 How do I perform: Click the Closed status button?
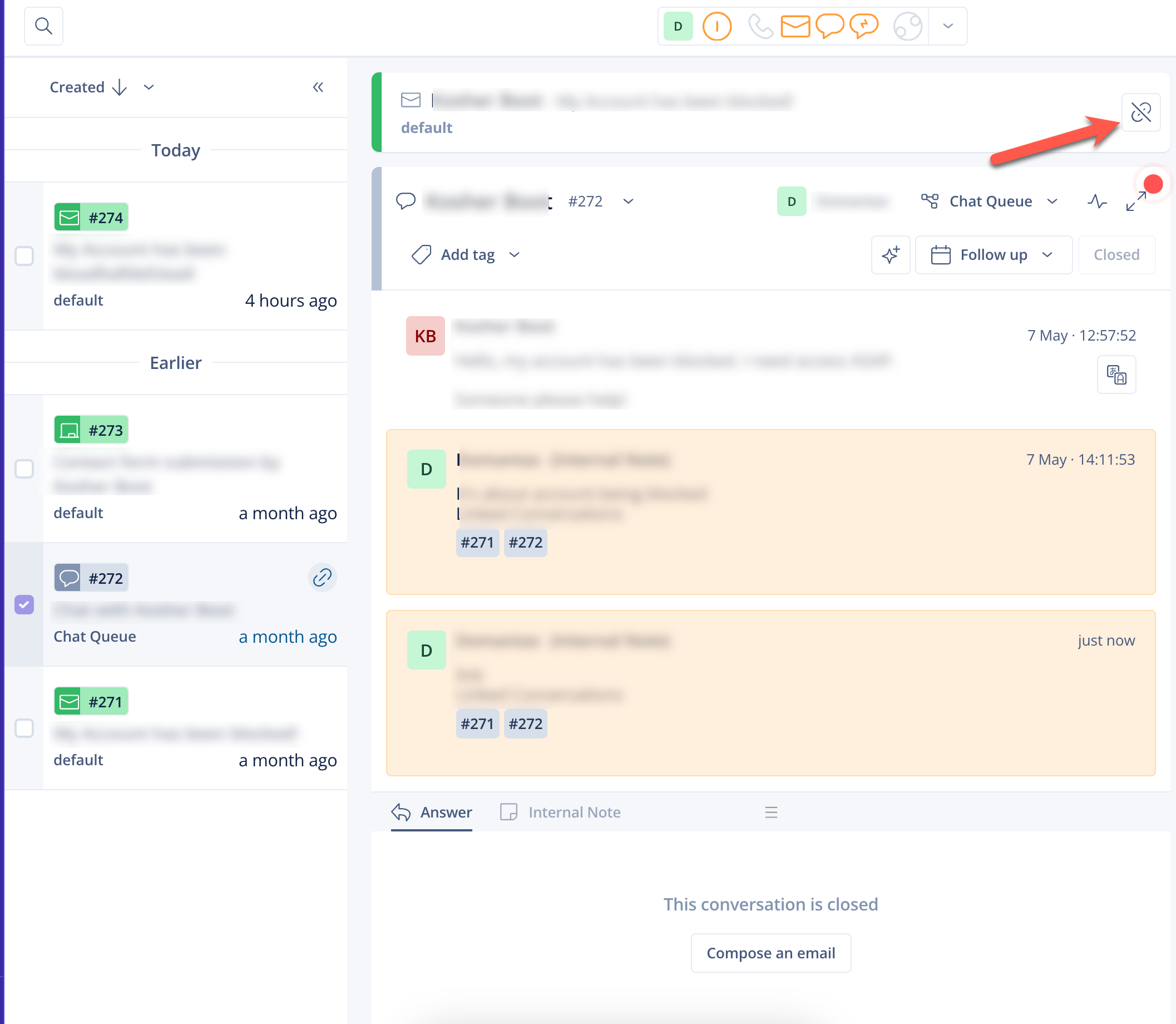tap(1116, 255)
